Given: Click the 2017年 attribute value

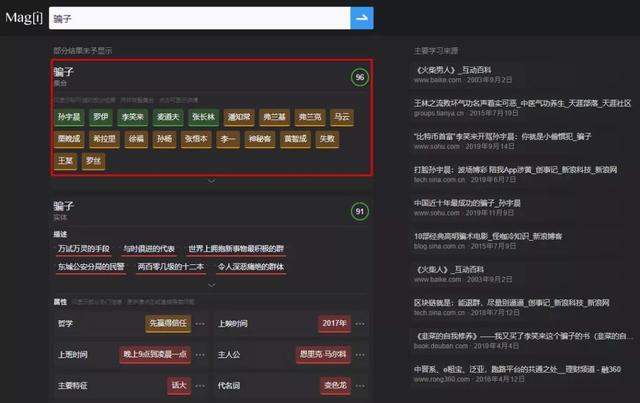Looking at the screenshot, I should tap(334, 323).
